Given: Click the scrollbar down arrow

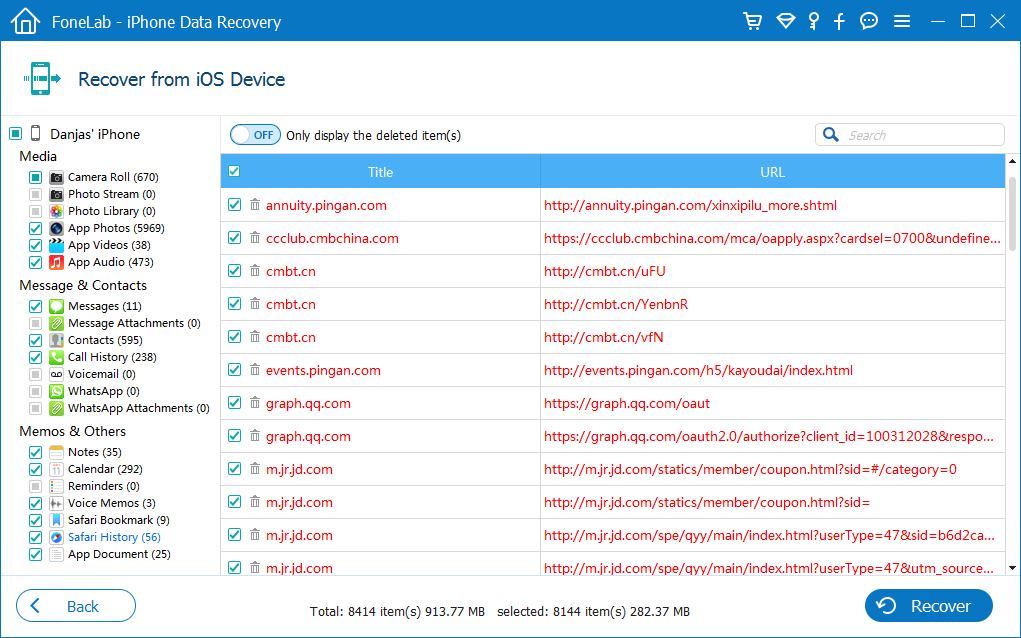Looking at the screenshot, I should (x=1013, y=568).
